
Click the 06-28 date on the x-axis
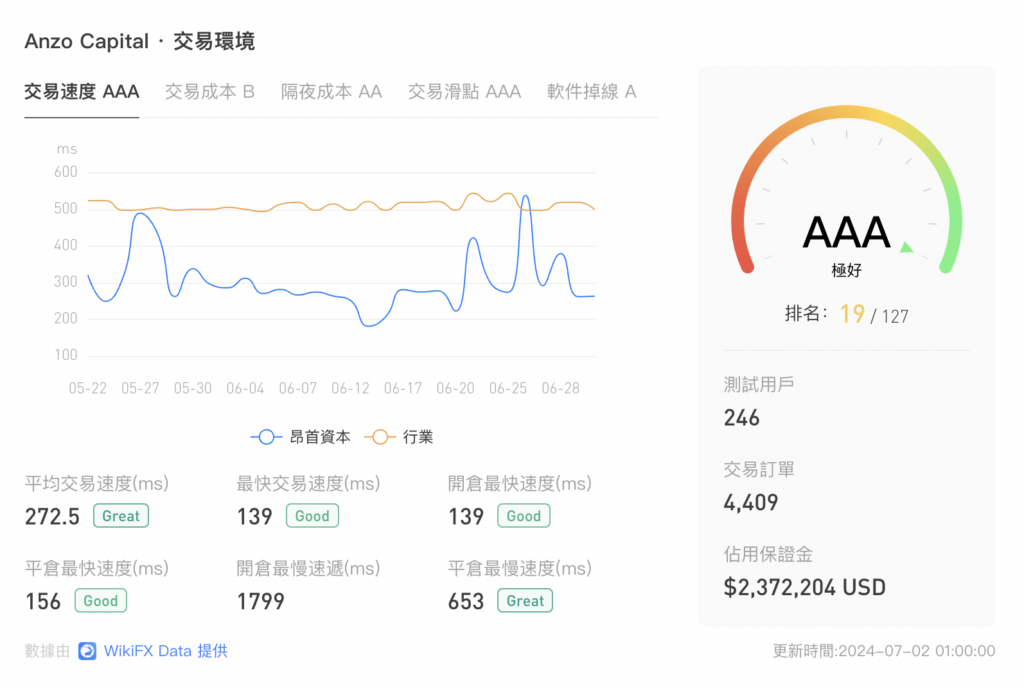click(x=560, y=389)
